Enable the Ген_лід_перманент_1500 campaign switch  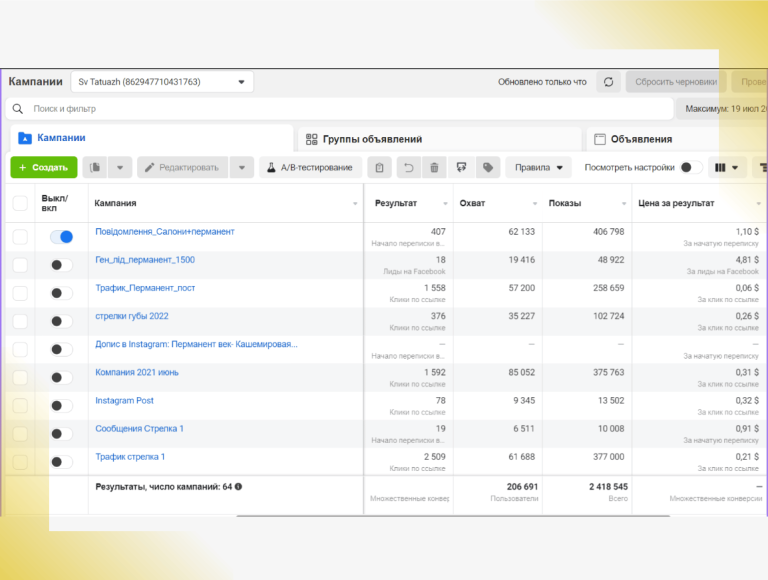62,265
